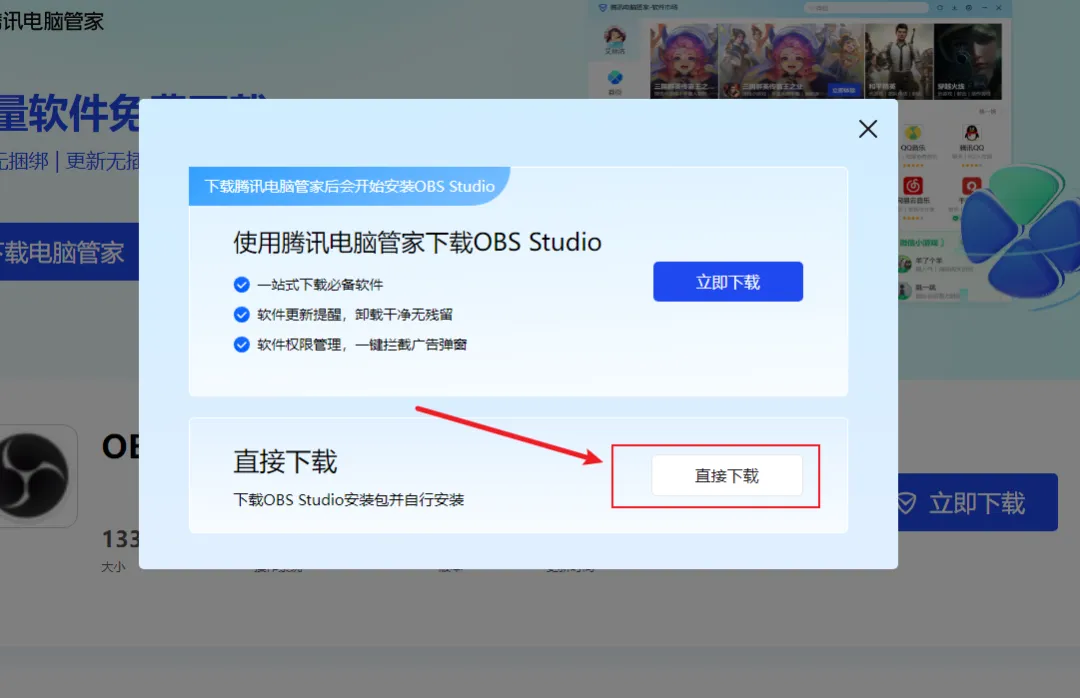Click the blue 立即下载 button in the dialog

click(x=728, y=282)
